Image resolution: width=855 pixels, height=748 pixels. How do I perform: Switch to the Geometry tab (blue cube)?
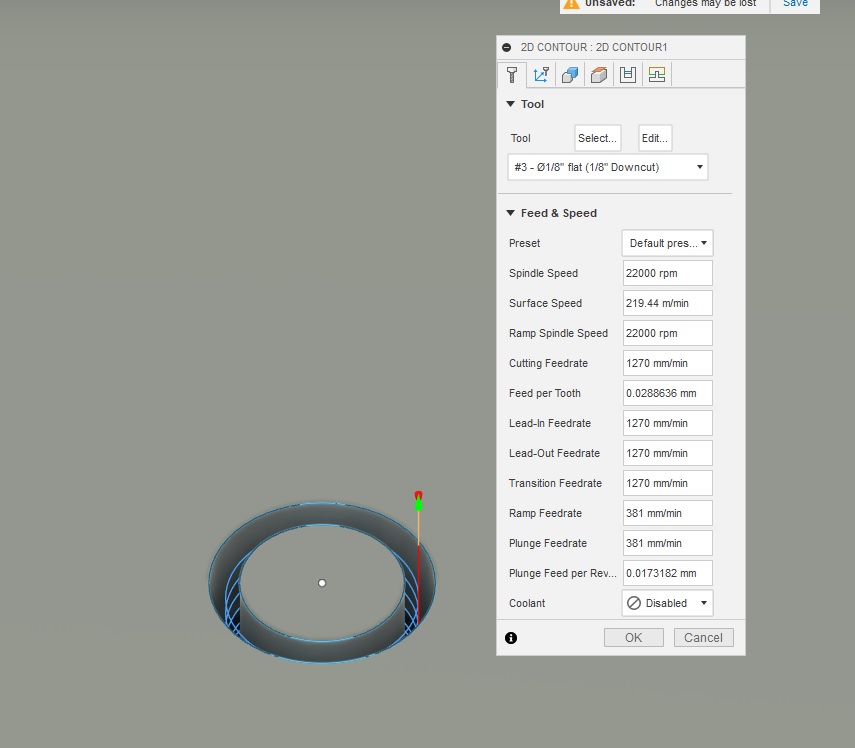(570, 75)
